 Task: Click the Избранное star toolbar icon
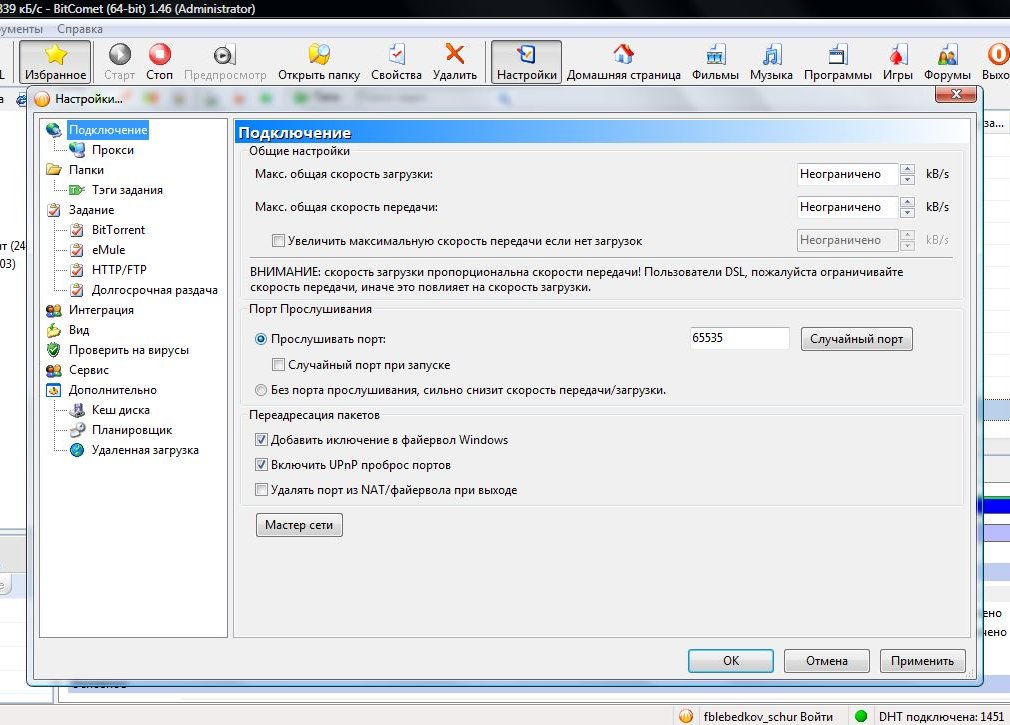[x=55, y=55]
